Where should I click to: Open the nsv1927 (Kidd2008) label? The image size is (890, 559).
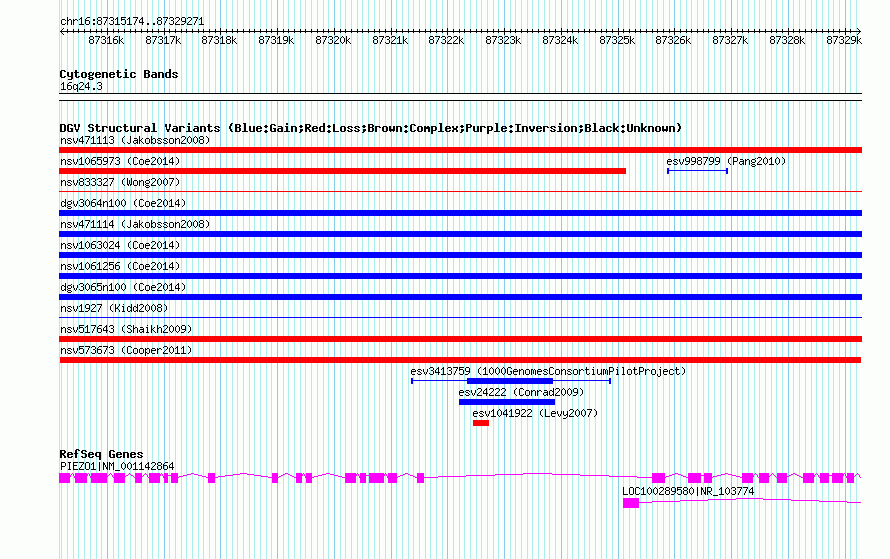click(114, 308)
